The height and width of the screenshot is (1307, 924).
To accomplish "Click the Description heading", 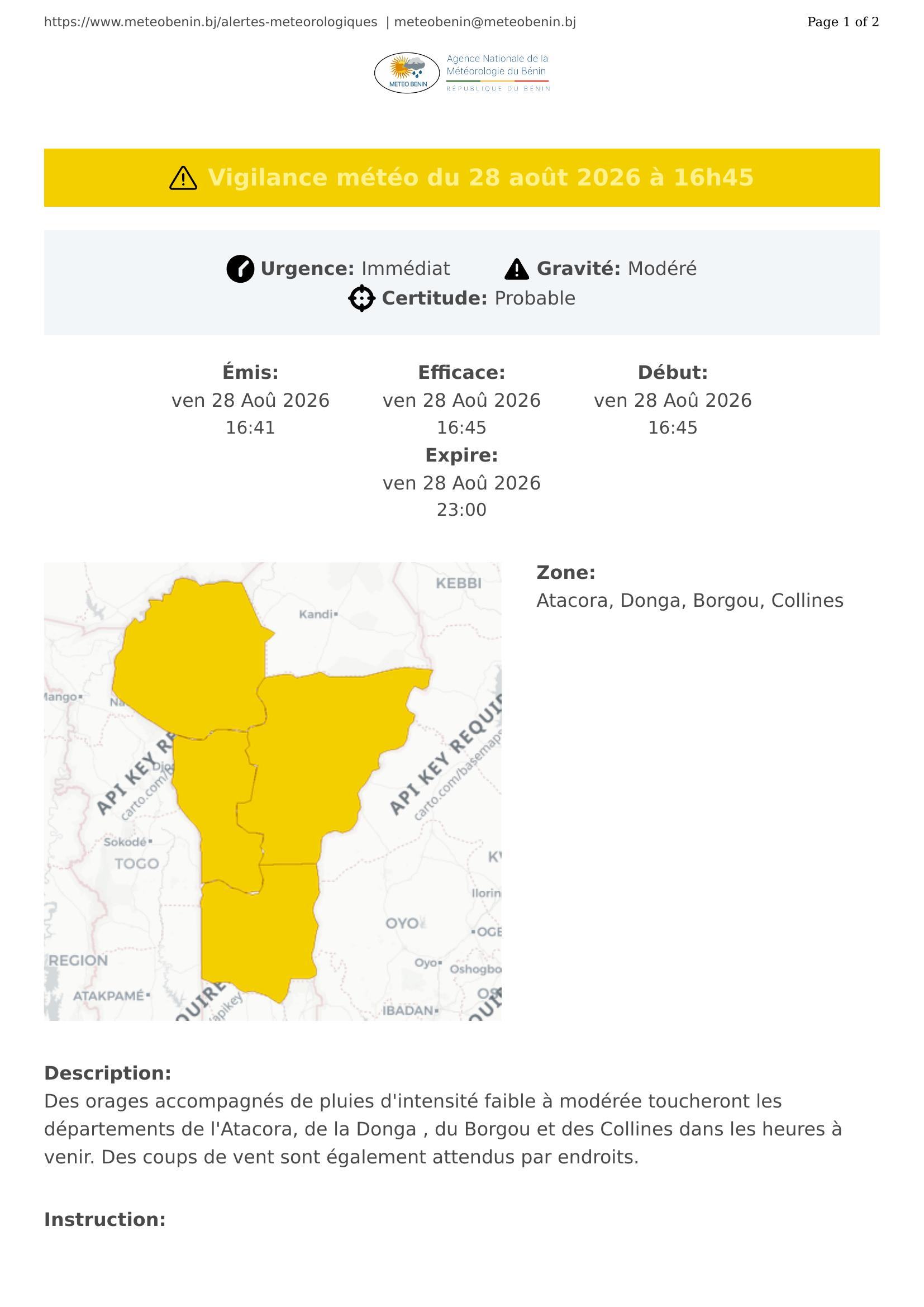I will [107, 1073].
